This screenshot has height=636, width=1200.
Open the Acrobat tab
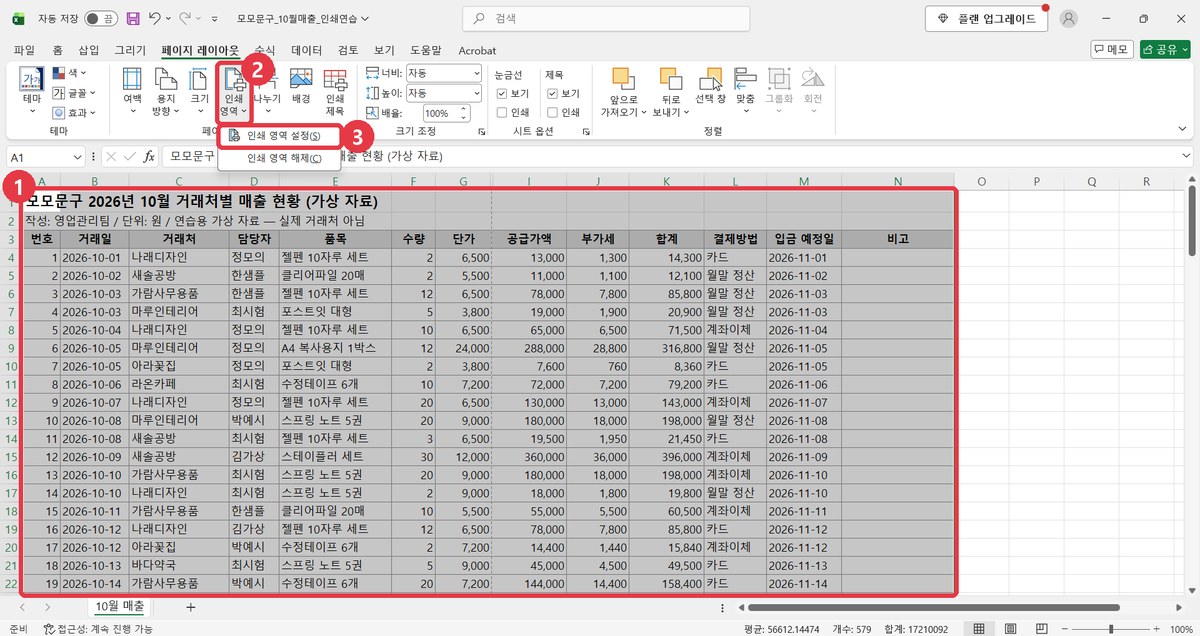point(477,50)
